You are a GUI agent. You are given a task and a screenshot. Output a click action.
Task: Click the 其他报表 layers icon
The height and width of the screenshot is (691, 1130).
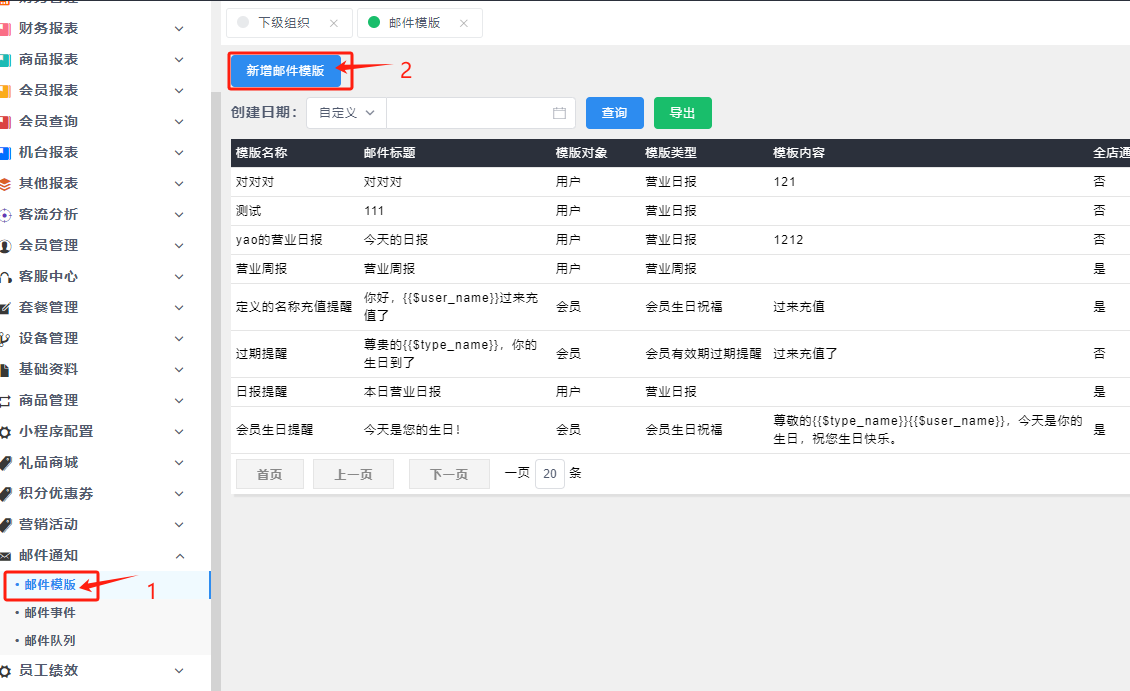[x=5, y=184]
